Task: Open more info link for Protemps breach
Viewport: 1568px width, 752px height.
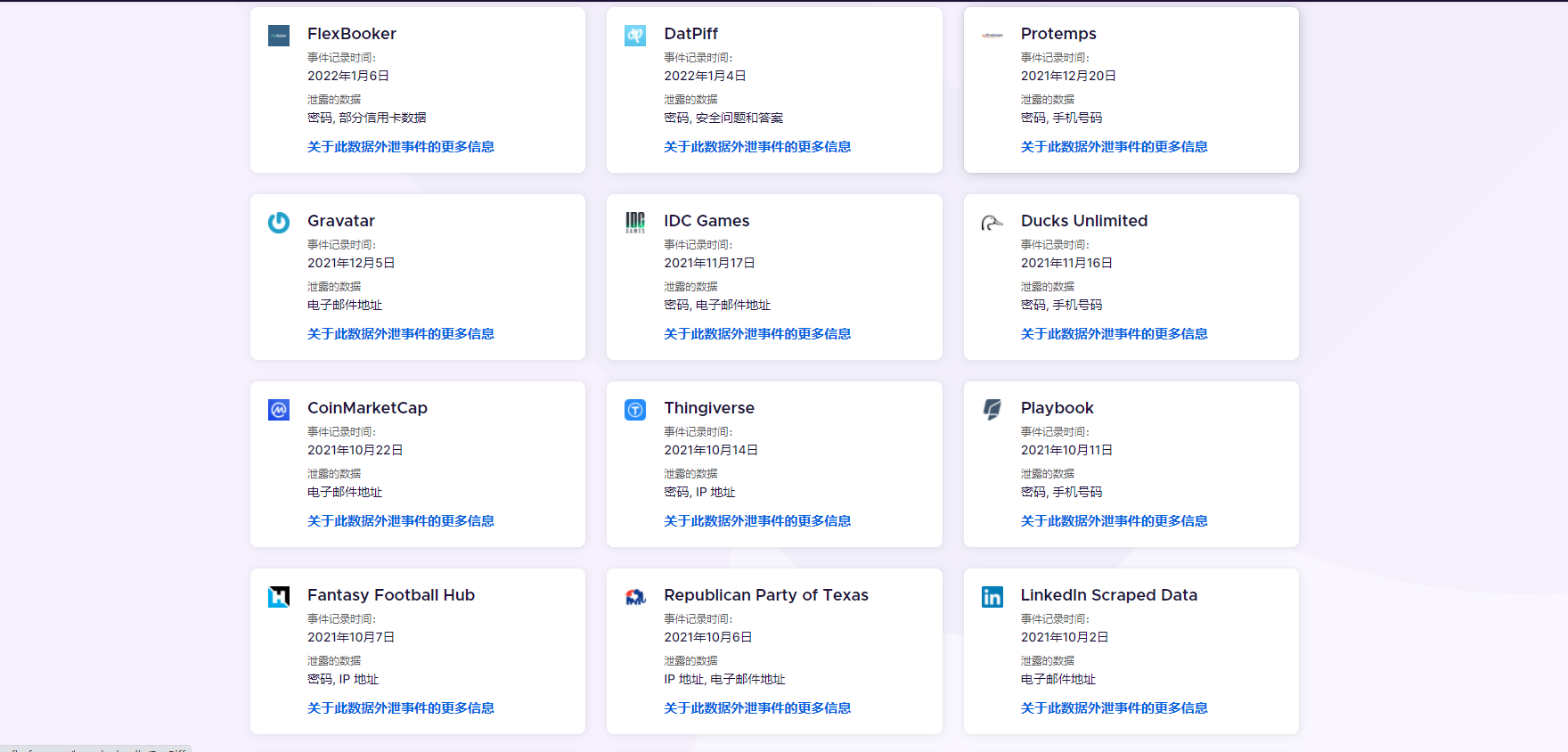Action: [x=1115, y=147]
